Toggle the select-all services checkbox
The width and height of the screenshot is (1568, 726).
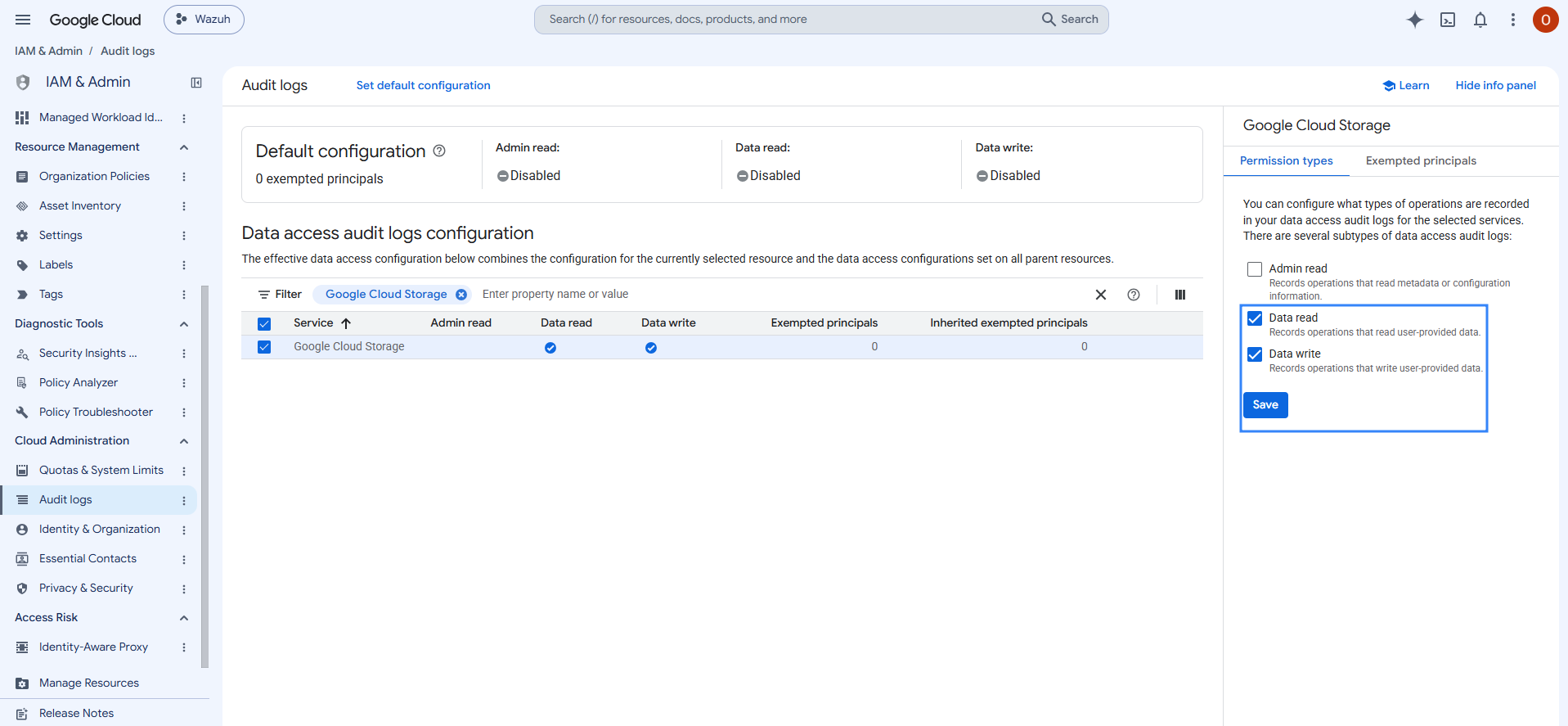tap(264, 324)
